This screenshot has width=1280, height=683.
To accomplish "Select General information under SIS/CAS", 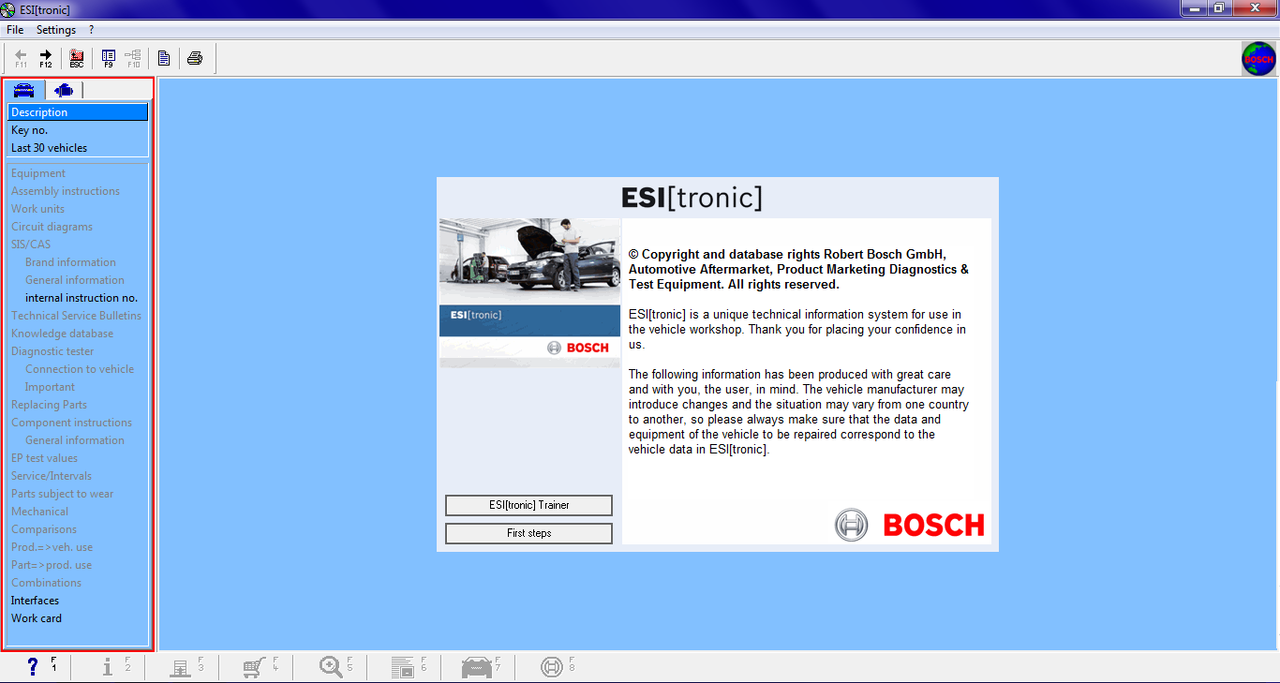I will (74, 280).
